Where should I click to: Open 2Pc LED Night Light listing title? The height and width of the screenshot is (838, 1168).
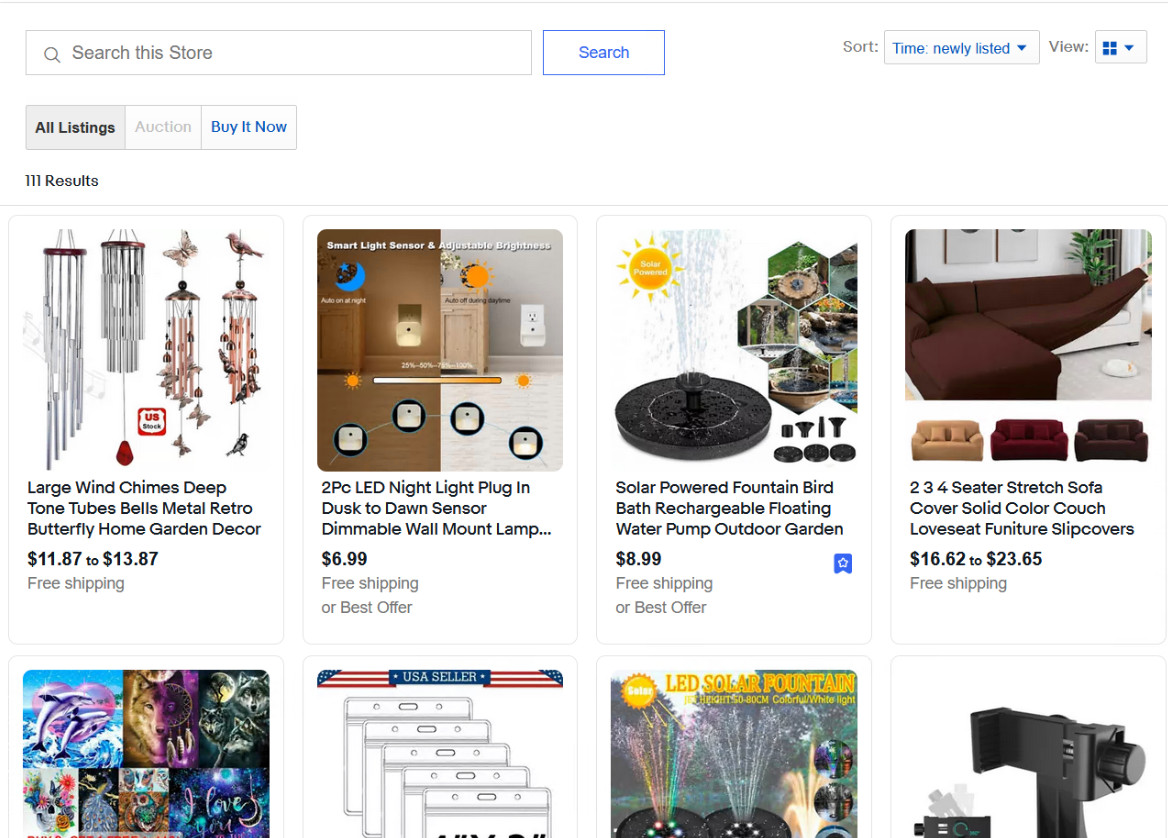pyautogui.click(x=436, y=508)
